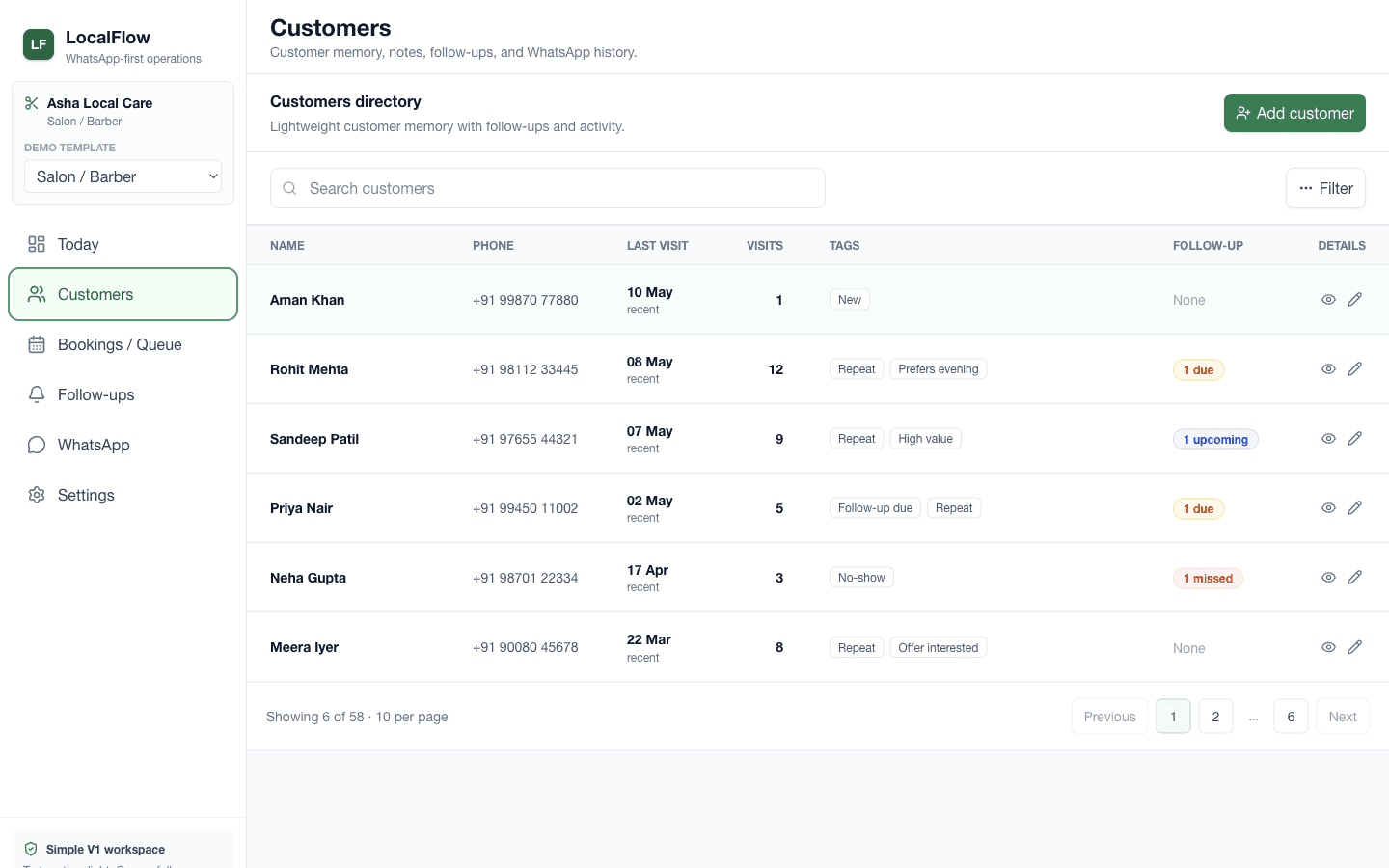The width and height of the screenshot is (1389, 868).
Task: Click the scissors icon beside Asha Local Care
Action: [32, 103]
